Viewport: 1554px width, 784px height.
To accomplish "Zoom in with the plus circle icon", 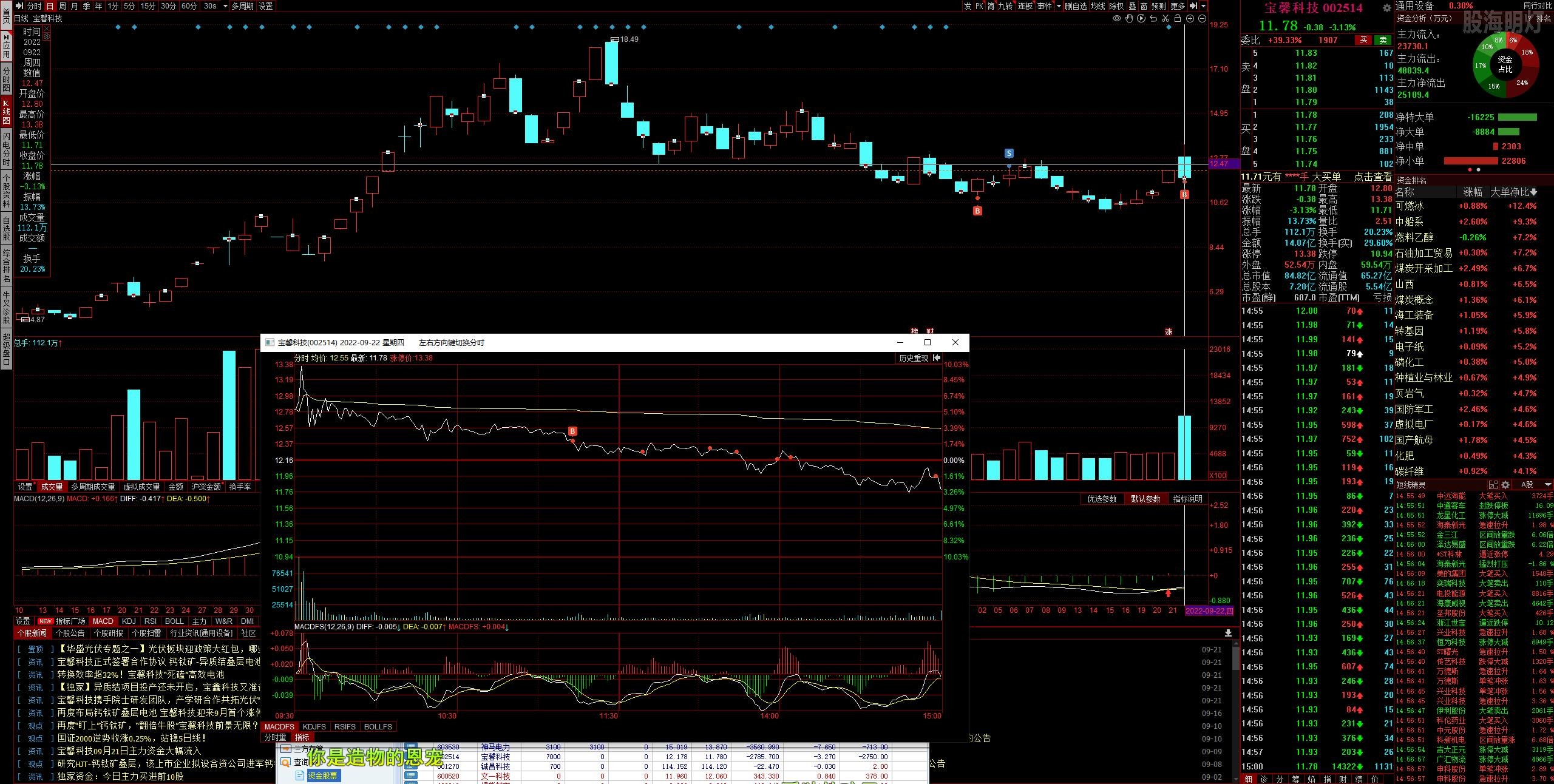I will point(1190,19).
